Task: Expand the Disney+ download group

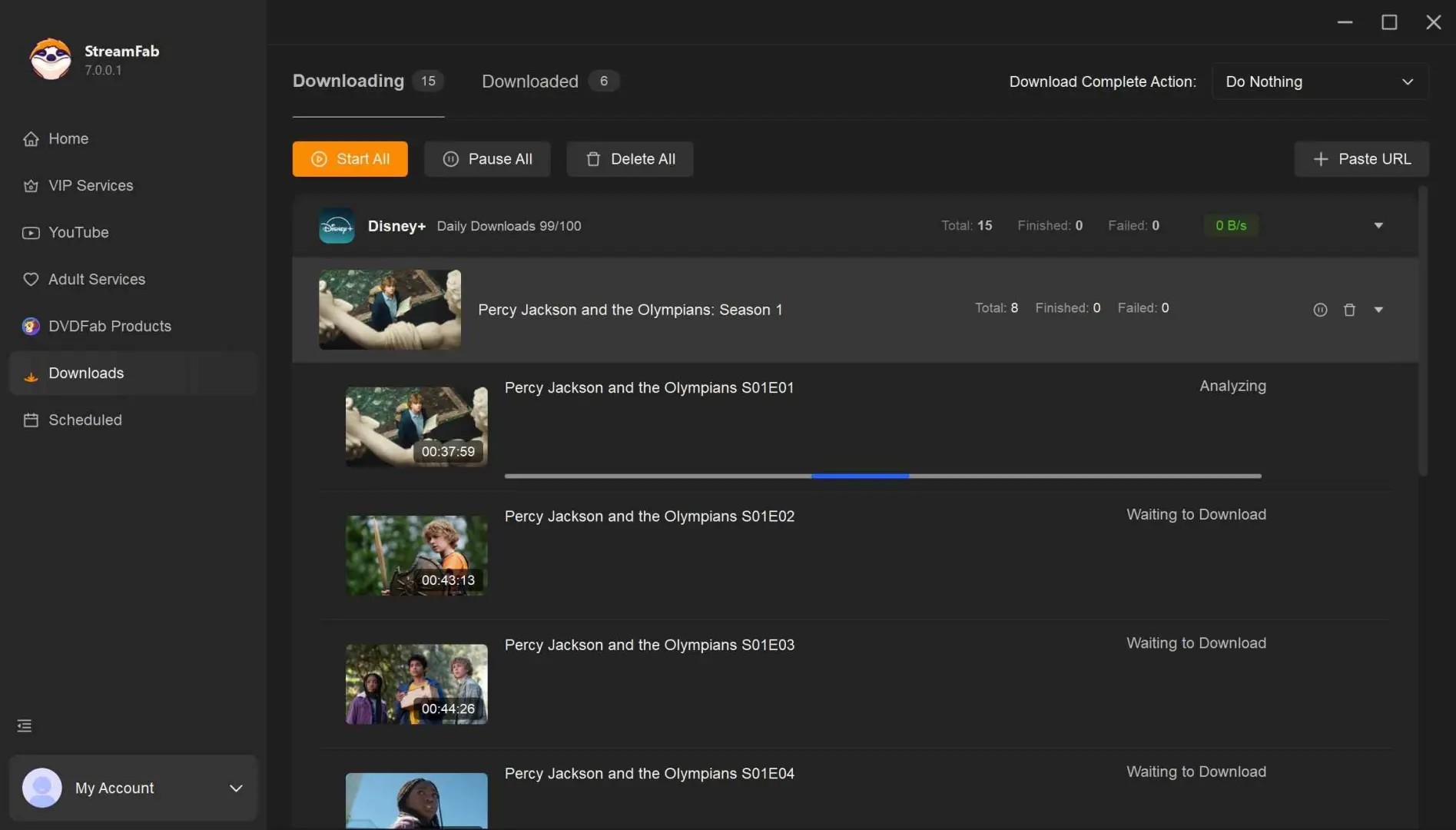Action: [1378, 225]
